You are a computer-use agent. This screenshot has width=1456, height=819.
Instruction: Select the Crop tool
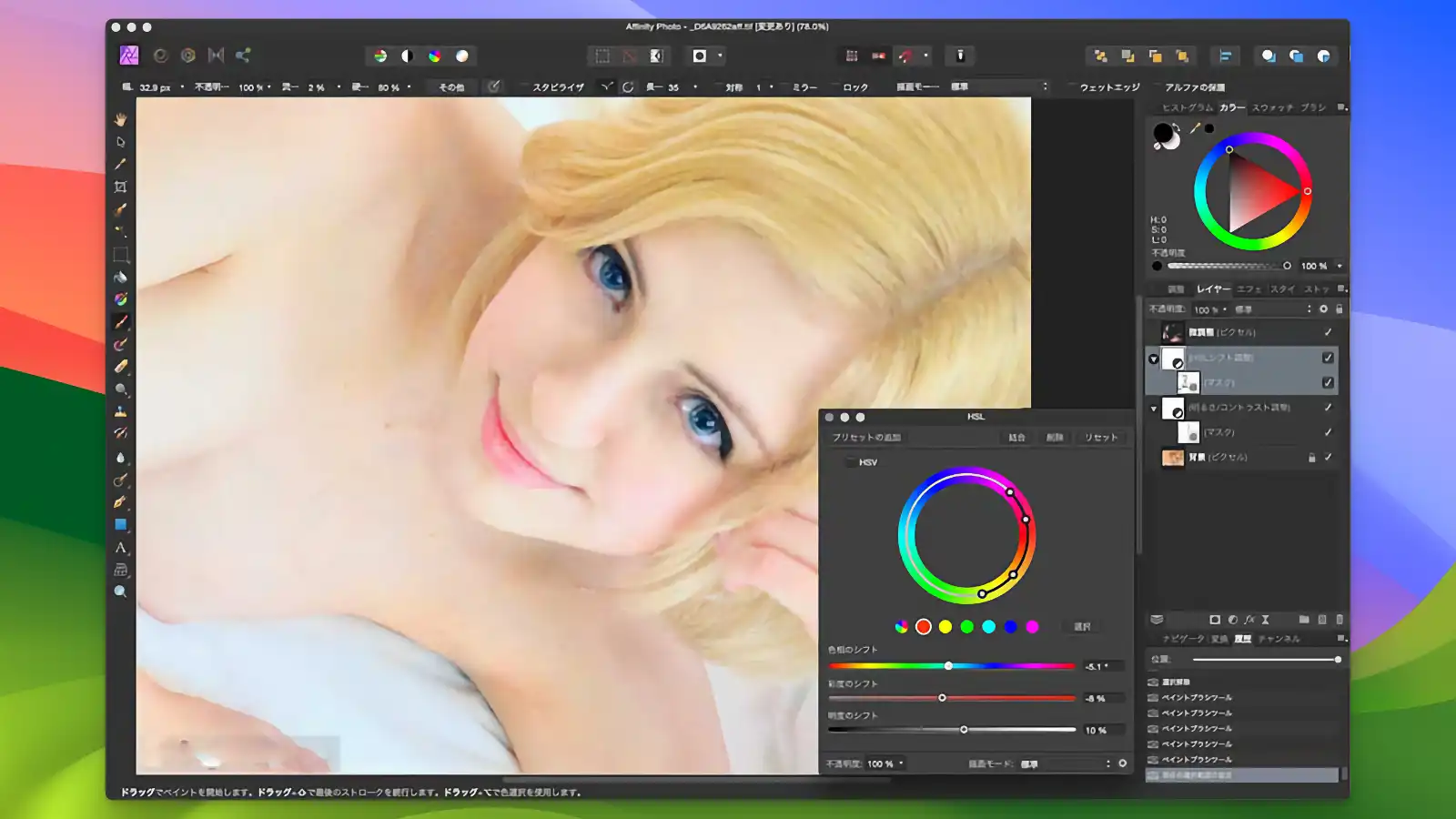[121, 186]
